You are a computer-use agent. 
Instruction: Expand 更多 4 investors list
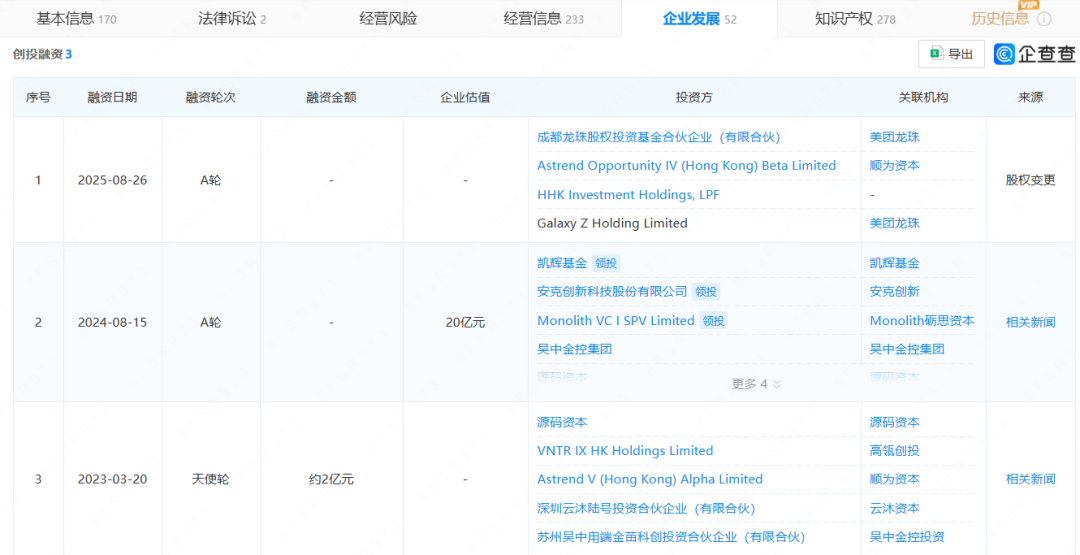point(756,384)
